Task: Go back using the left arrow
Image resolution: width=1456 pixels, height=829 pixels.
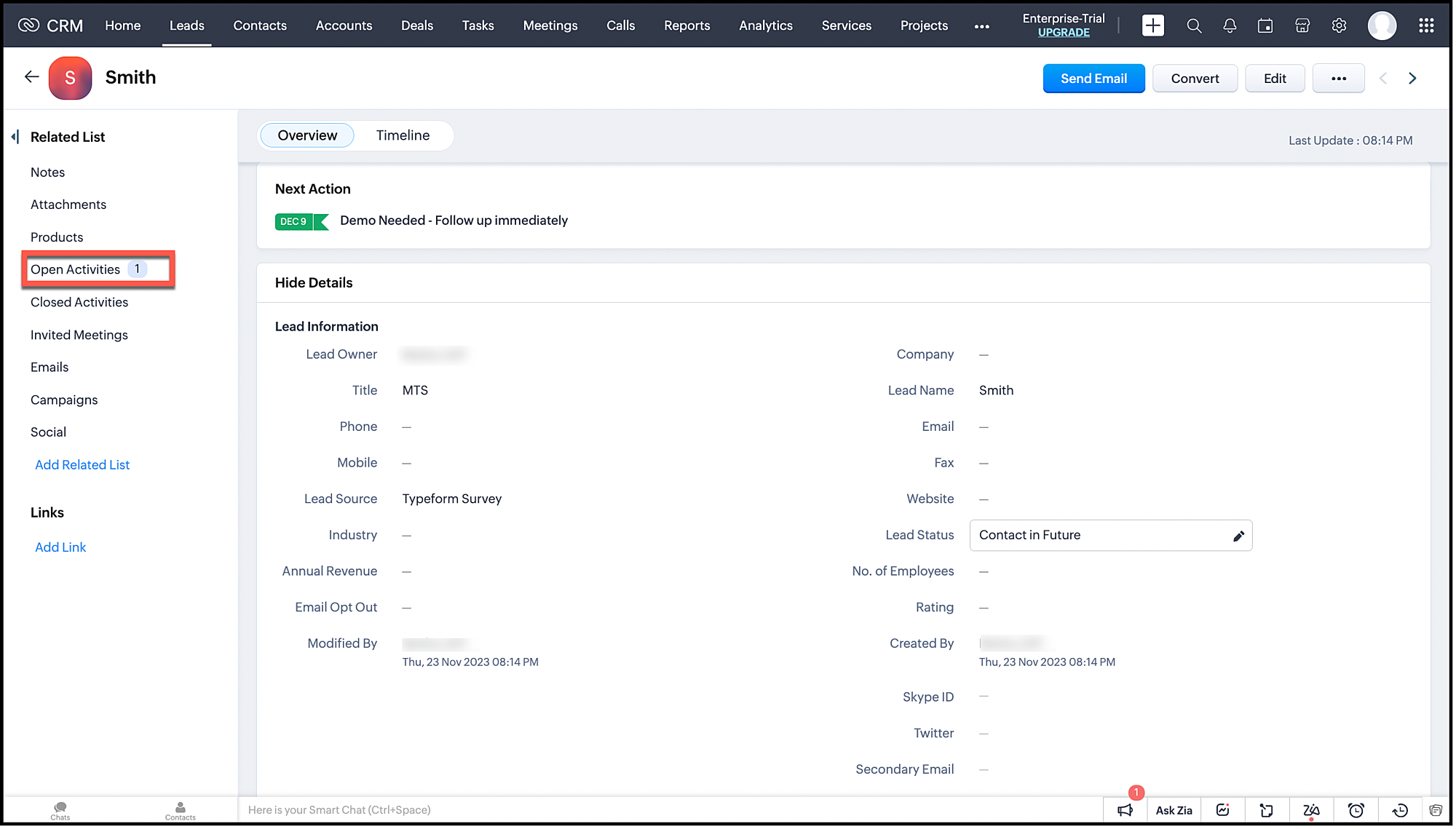Action: pyautogui.click(x=31, y=77)
